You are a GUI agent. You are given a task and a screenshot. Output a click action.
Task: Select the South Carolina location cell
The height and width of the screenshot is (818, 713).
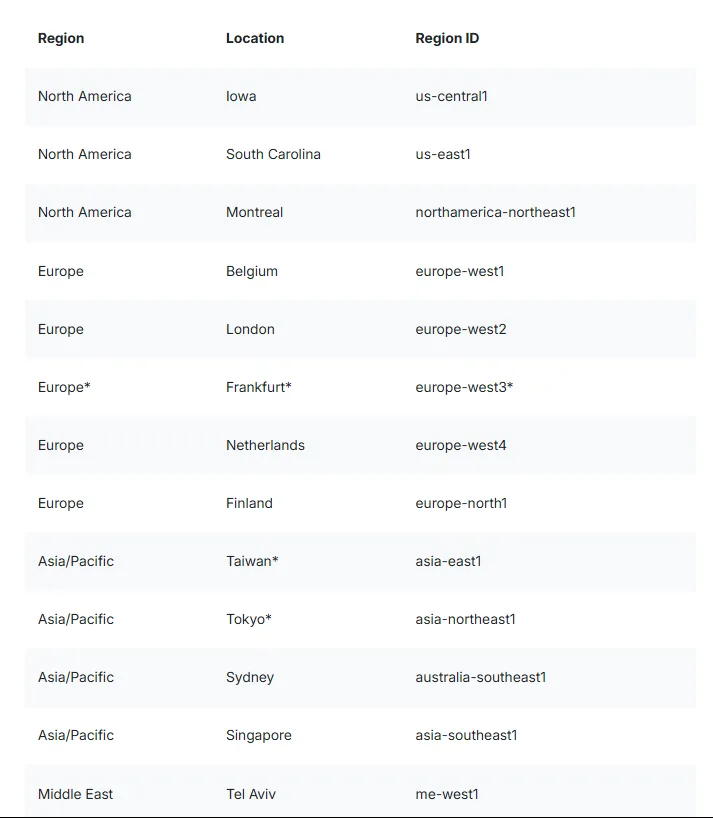pos(273,154)
